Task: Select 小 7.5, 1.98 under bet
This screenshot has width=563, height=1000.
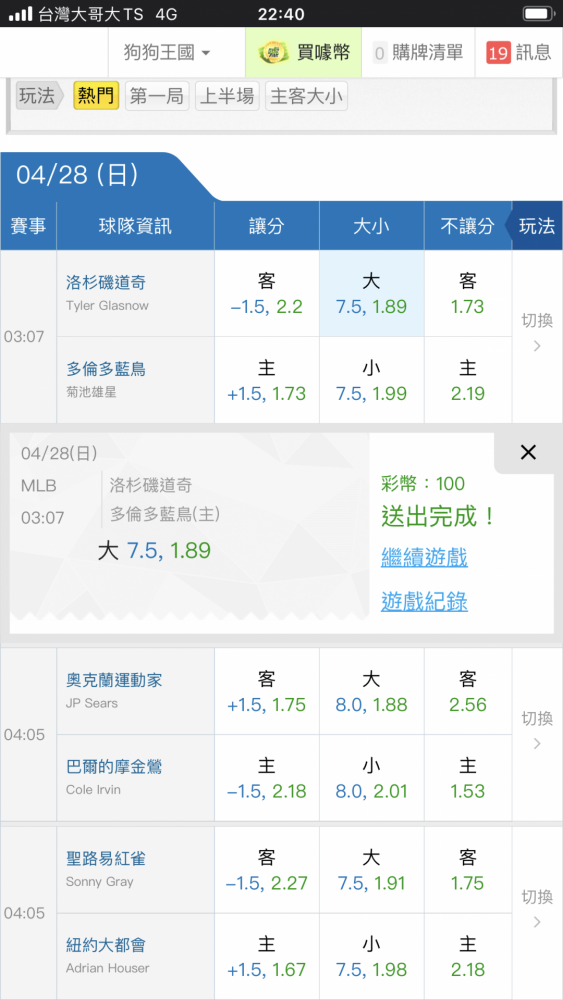Action: [372, 957]
